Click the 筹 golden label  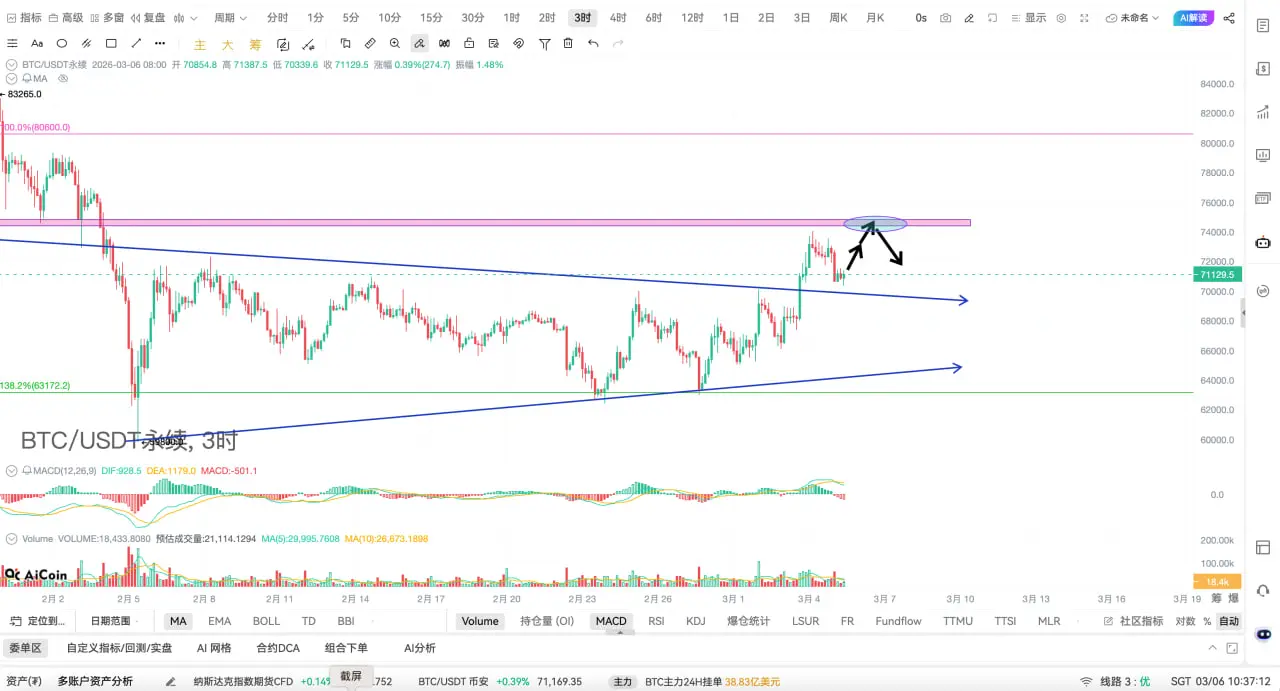click(x=255, y=44)
